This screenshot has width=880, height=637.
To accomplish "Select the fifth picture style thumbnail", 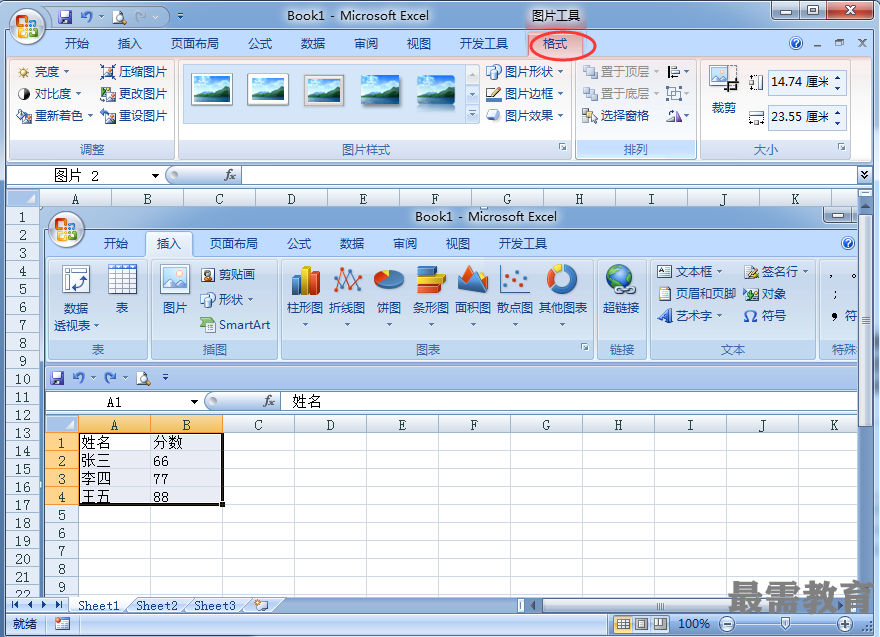I will pos(436,90).
